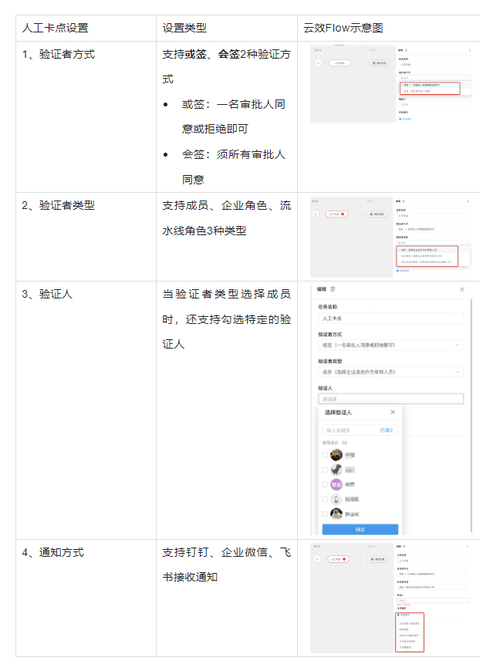This screenshot has width=500, height=664.
Task: Click the fourth member's avatar icon
Action: [336, 499]
